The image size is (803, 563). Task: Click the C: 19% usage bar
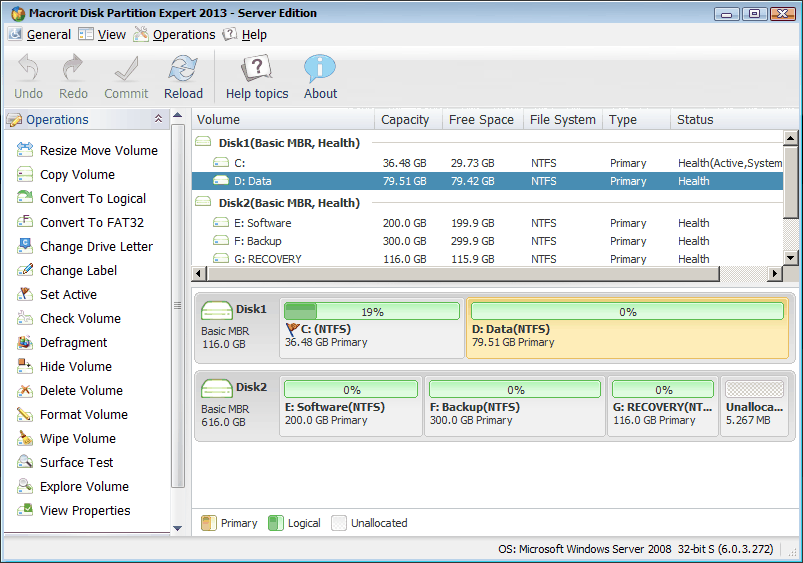click(x=372, y=311)
